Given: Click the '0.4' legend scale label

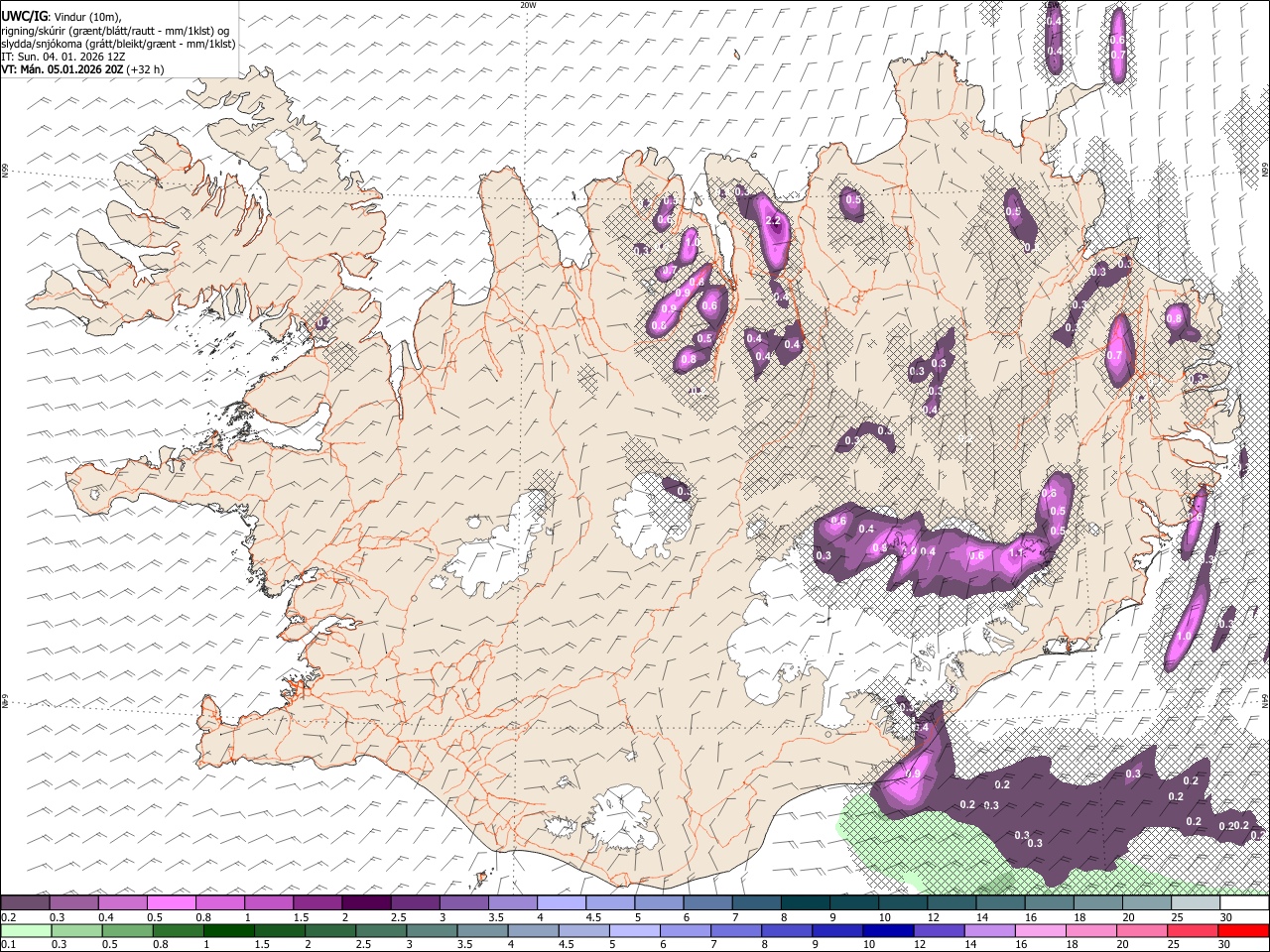Looking at the screenshot, I should click(106, 917).
